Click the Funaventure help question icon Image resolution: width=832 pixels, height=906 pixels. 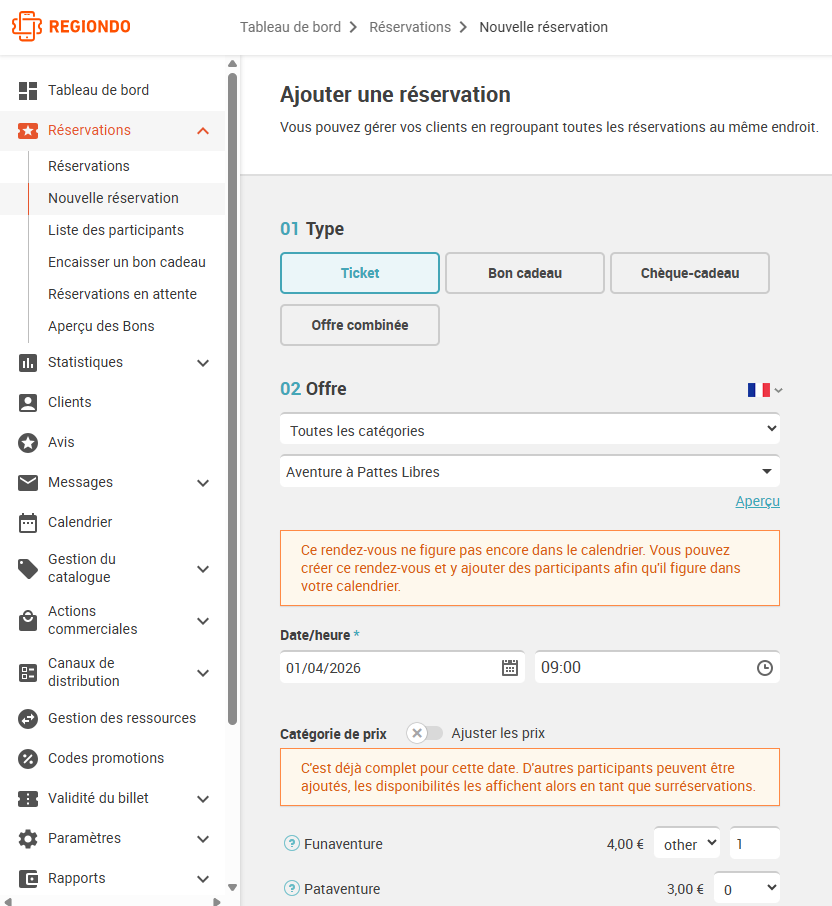pos(292,844)
